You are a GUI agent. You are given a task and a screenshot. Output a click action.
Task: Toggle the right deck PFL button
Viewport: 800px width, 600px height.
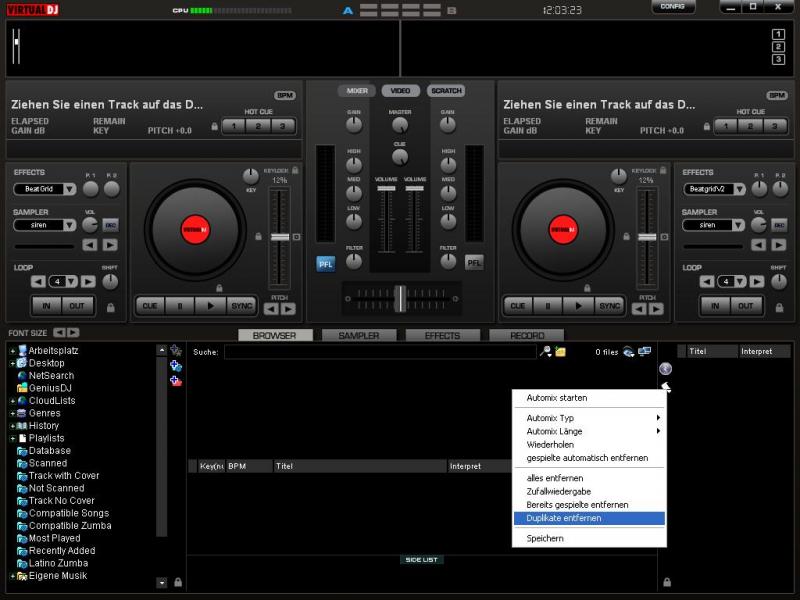click(474, 263)
